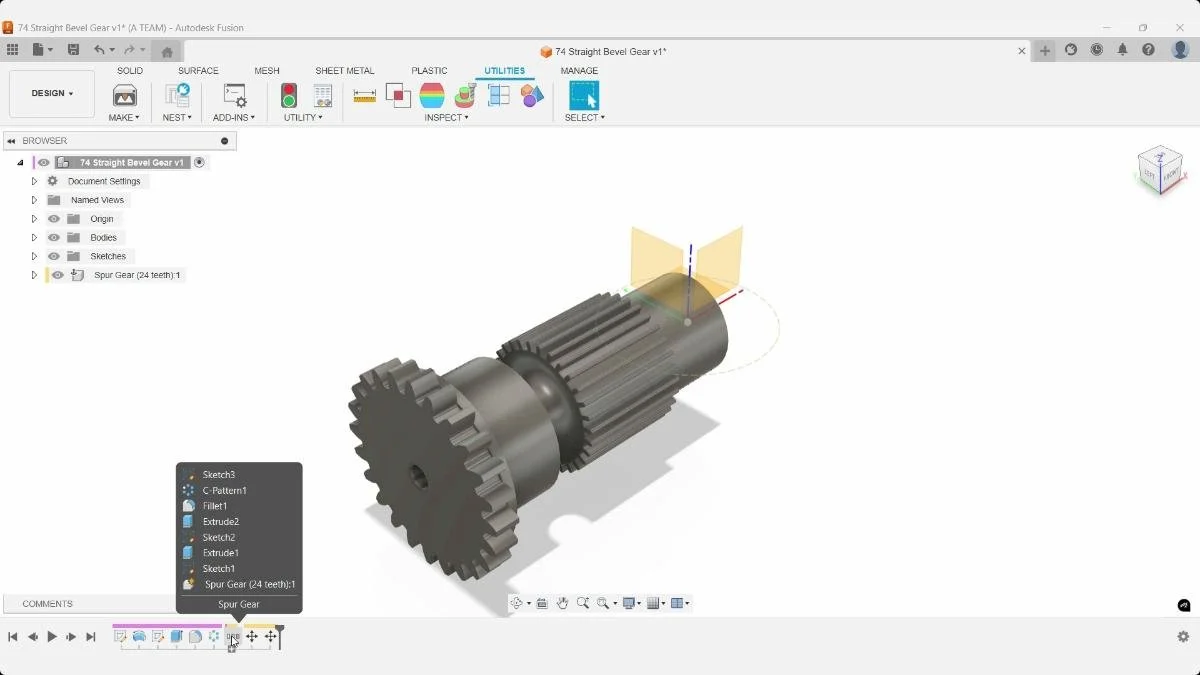Expand the Origin node
The image size is (1200, 675).
click(34, 219)
